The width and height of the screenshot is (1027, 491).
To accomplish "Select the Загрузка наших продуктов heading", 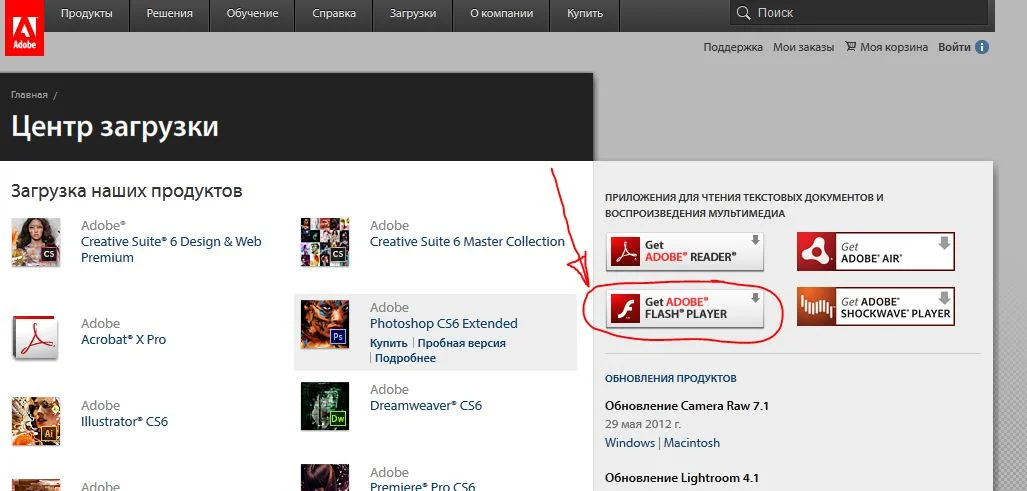I will (x=126, y=191).
